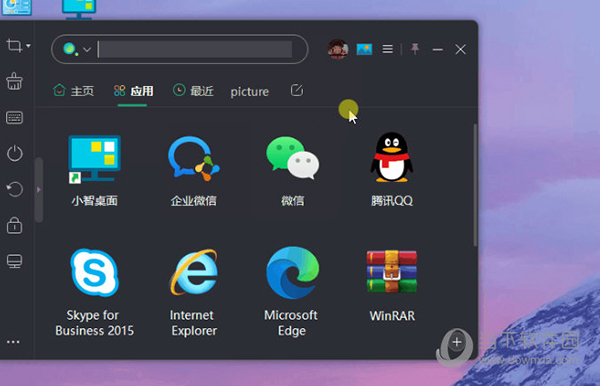Close the launcher window
Image resolution: width=600 pixels, height=386 pixels.
tap(460, 49)
